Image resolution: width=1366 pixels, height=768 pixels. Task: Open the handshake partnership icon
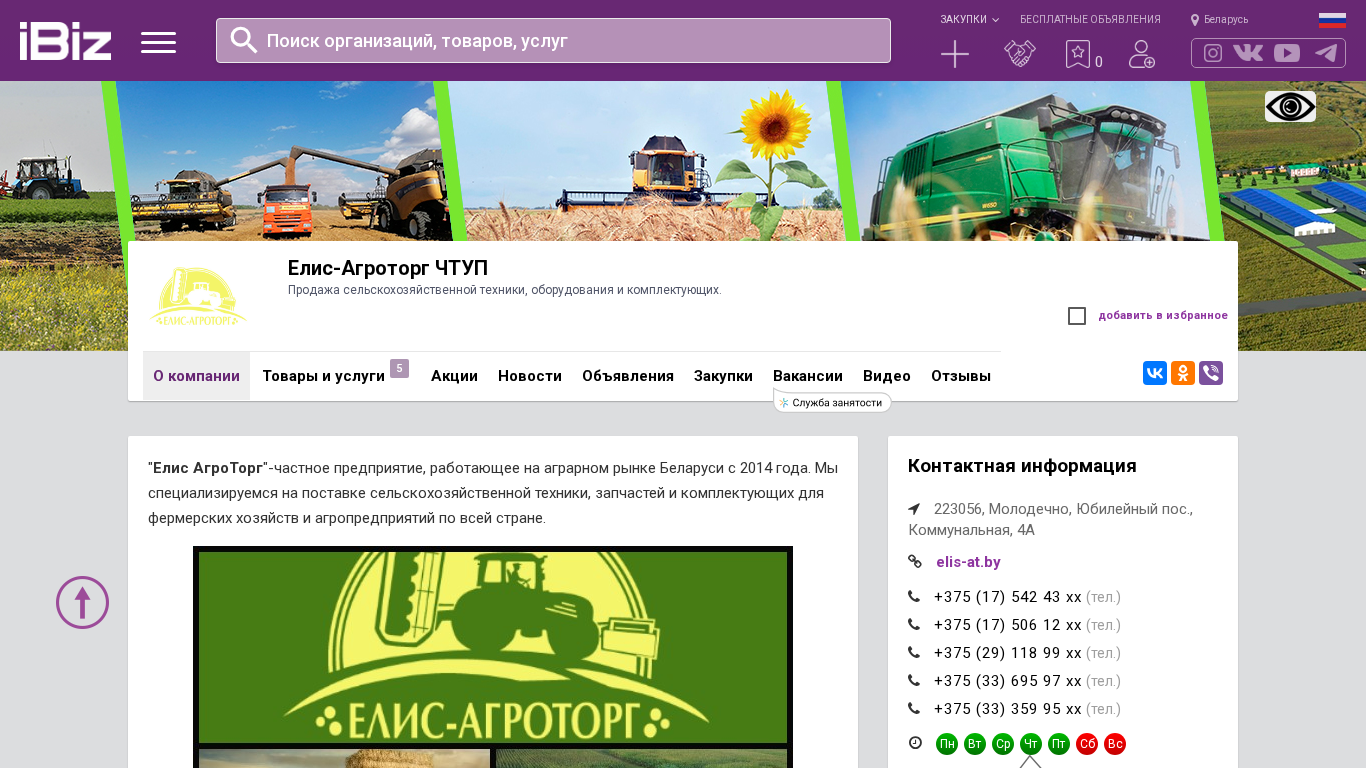tap(1020, 53)
